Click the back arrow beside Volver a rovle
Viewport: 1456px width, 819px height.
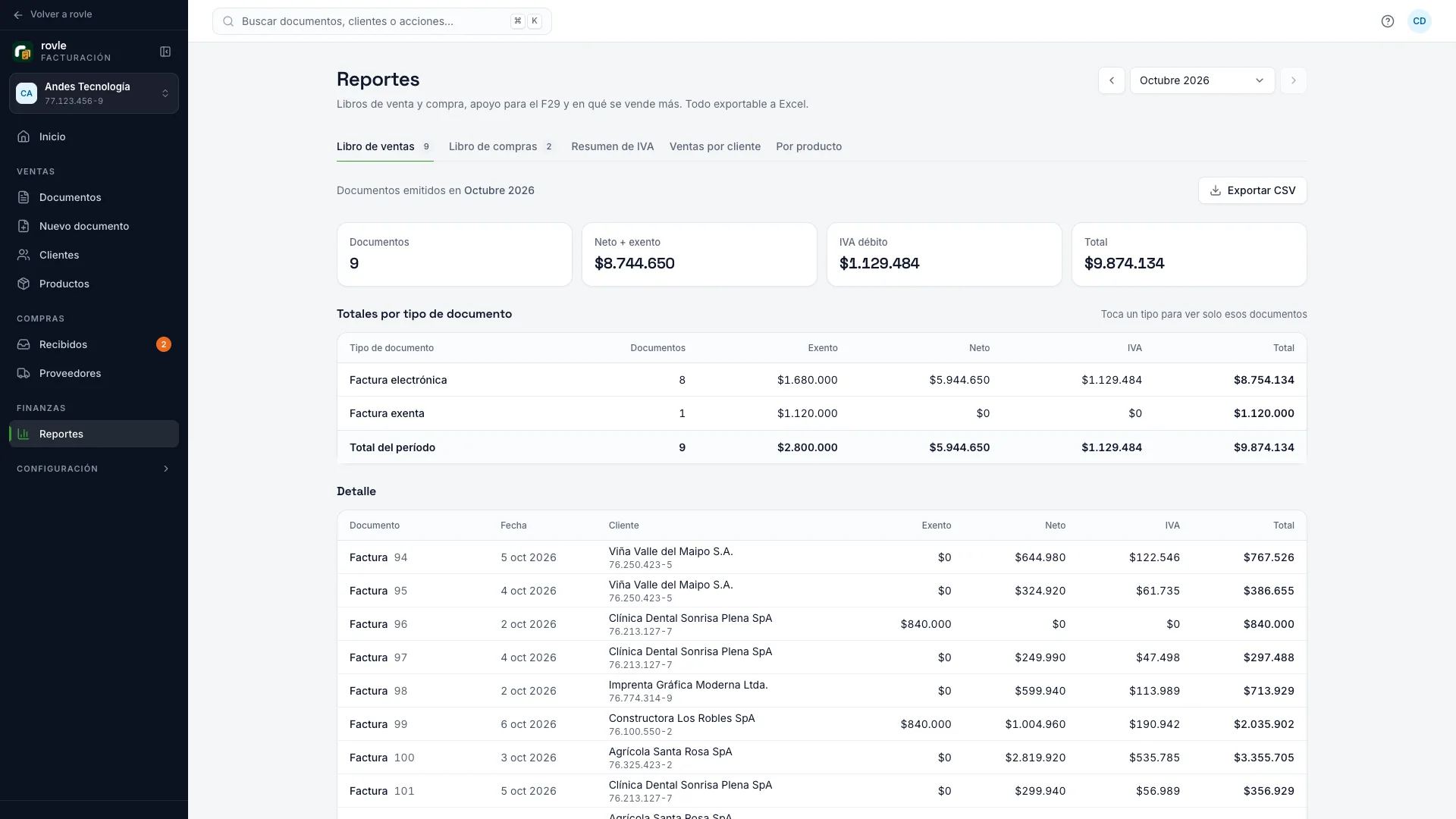pos(18,14)
